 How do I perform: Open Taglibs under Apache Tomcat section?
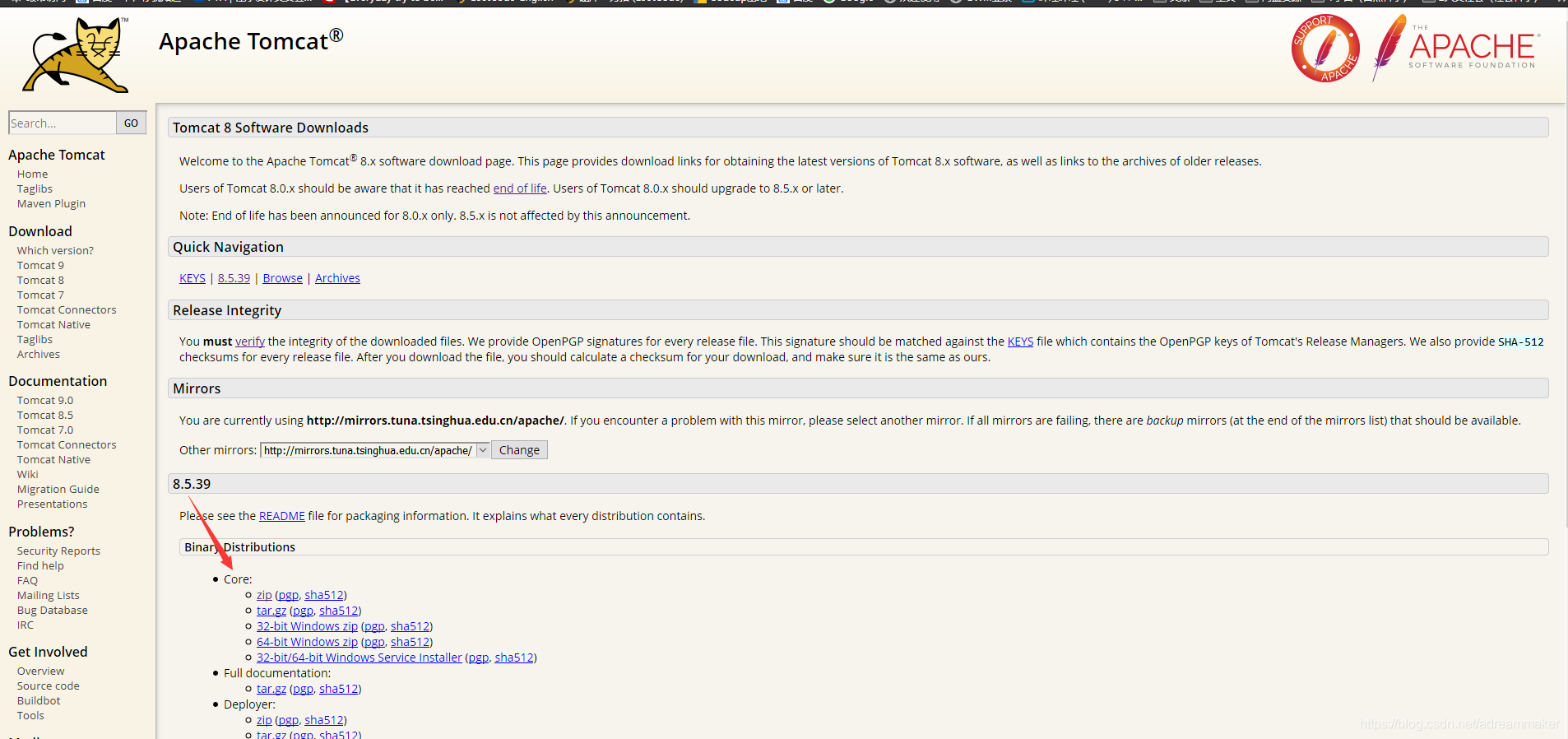point(35,188)
